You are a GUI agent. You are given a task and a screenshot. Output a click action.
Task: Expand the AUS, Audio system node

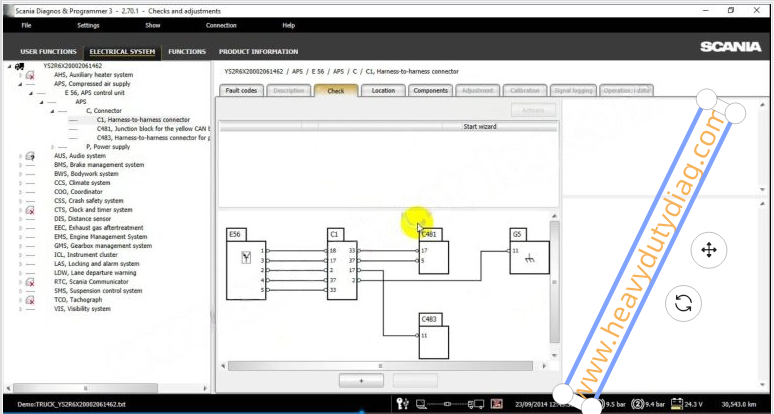click(20, 156)
